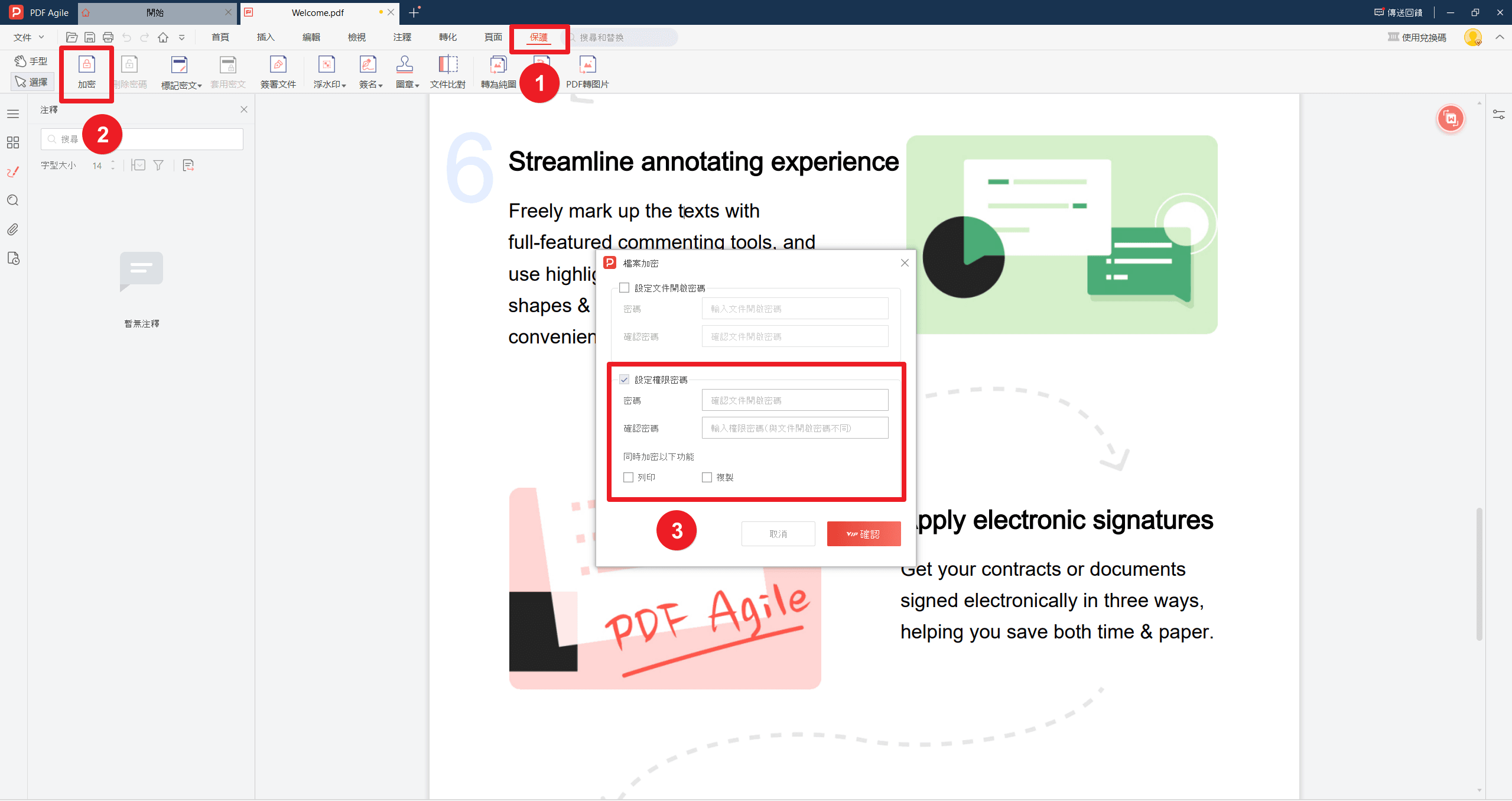Select the 選擇 selection tool
Screen dimensions: 1512x801
(32, 82)
